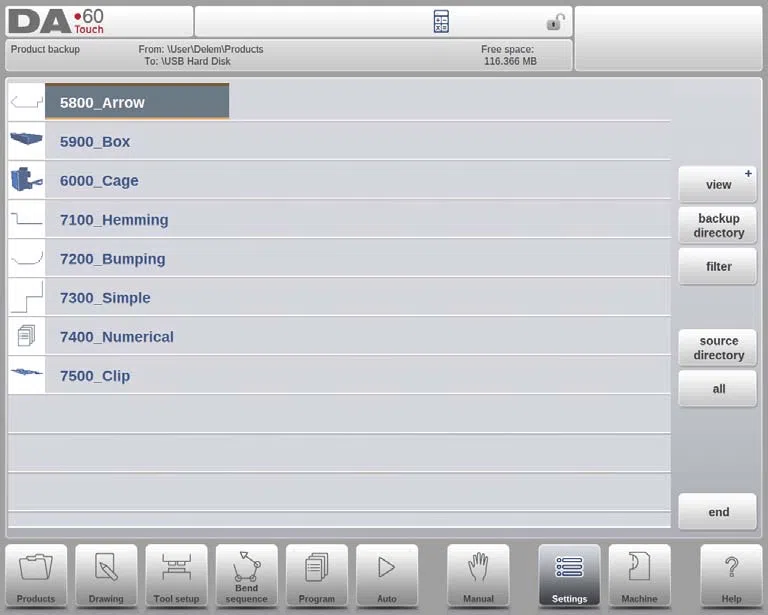Open the Products folder navigation button
The height and width of the screenshot is (615, 768).
tap(36, 576)
